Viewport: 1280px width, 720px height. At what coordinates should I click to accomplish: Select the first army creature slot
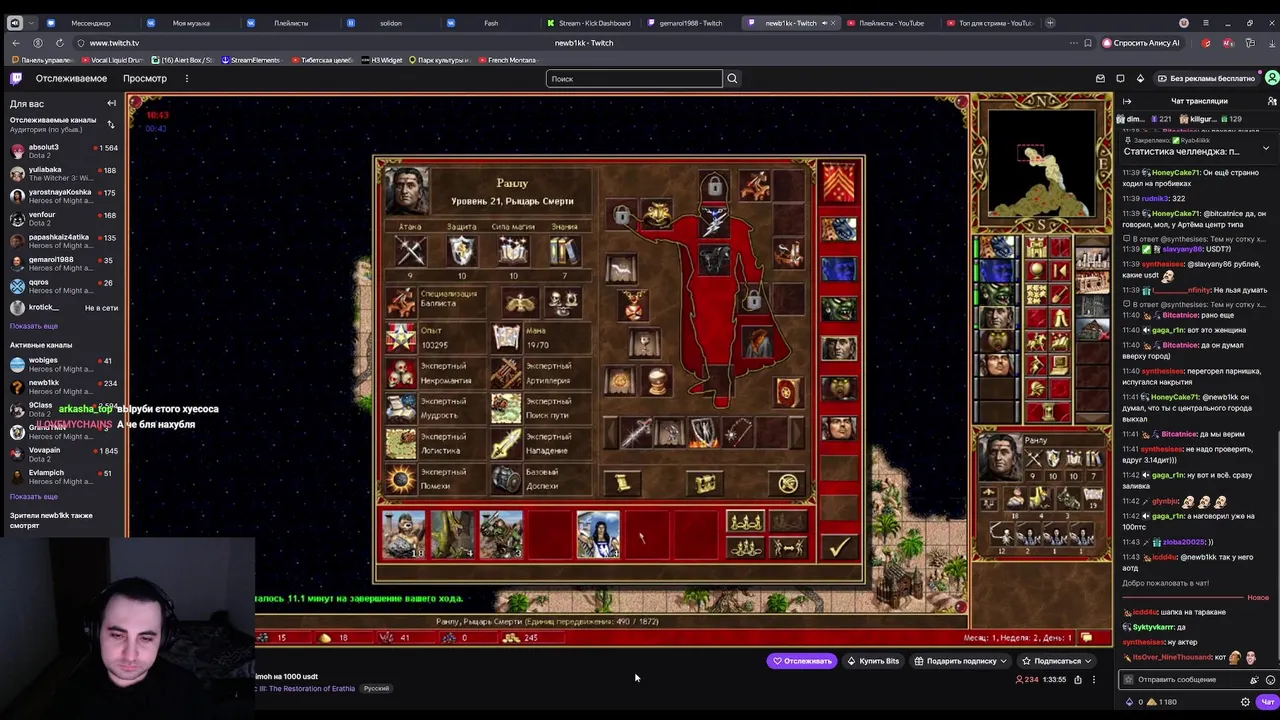404,534
